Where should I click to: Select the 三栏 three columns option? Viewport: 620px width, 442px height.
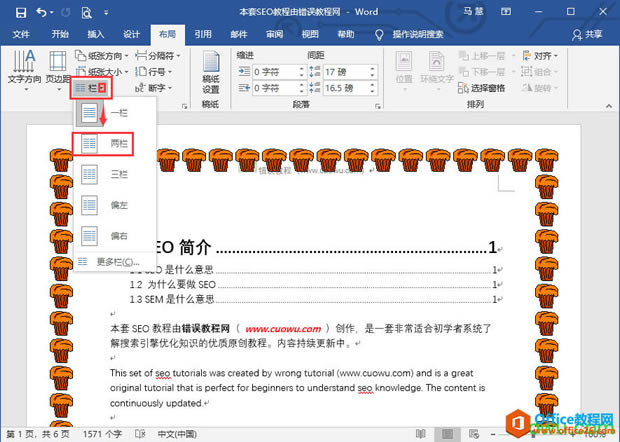[x=115, y=174]
